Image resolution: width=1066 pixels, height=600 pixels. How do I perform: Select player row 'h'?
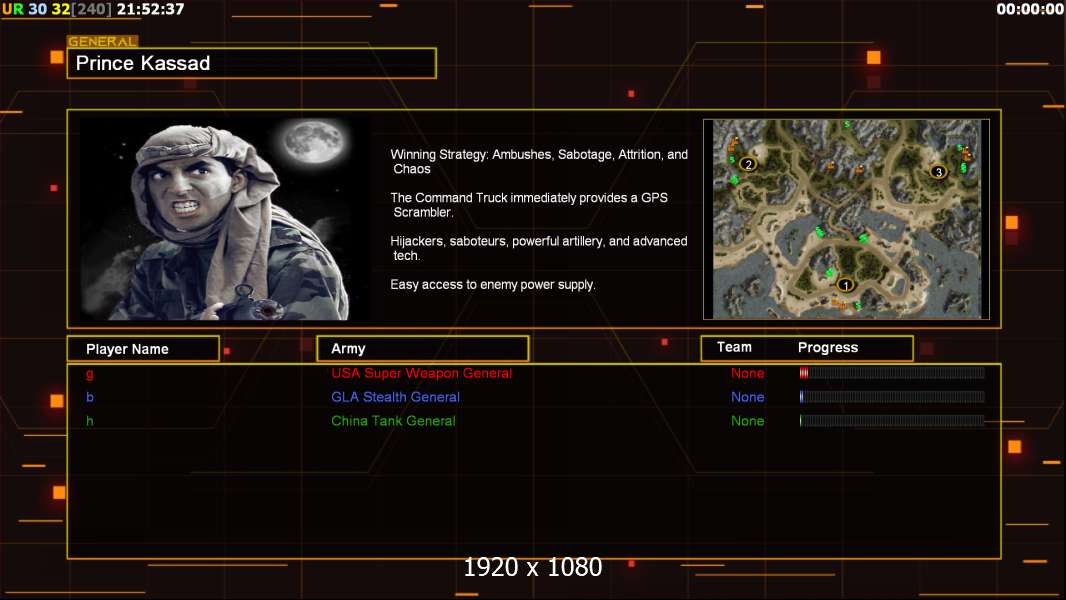pyautogui.click(x=534, y=421)
